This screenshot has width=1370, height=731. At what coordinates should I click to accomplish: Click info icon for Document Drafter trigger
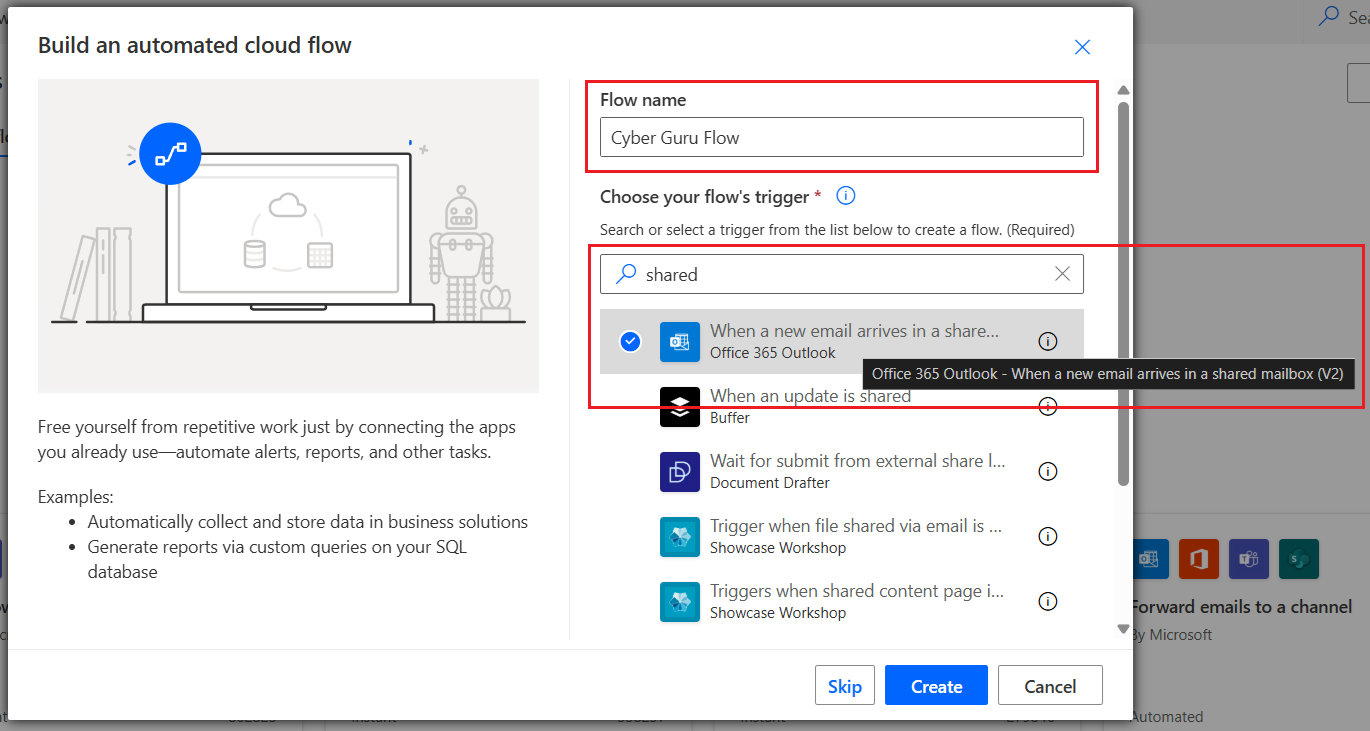1047,471
